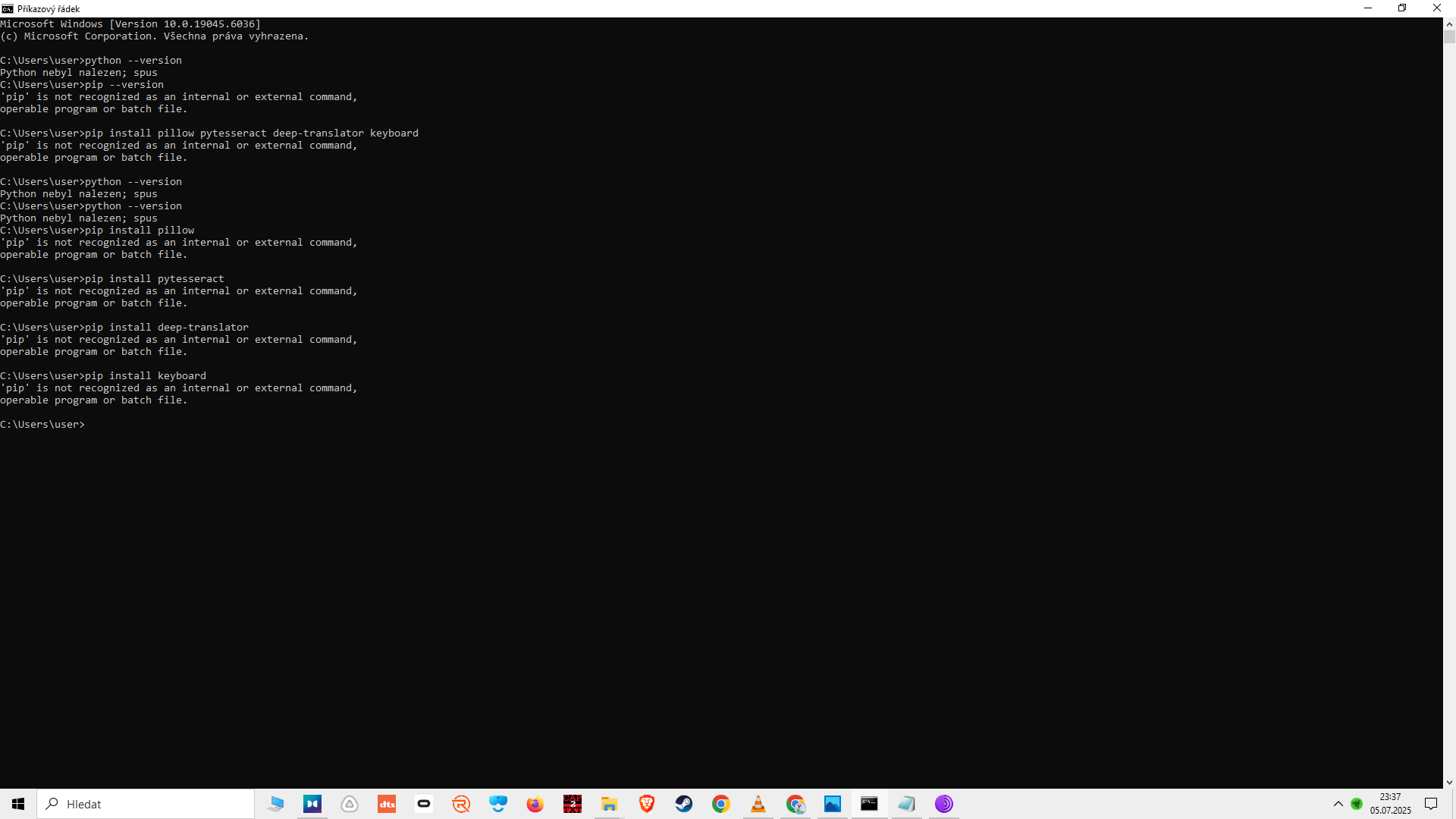Screen dimensions: 1456x819
Task: Click the 'pip --version' command line
Action: coord(82,85)
